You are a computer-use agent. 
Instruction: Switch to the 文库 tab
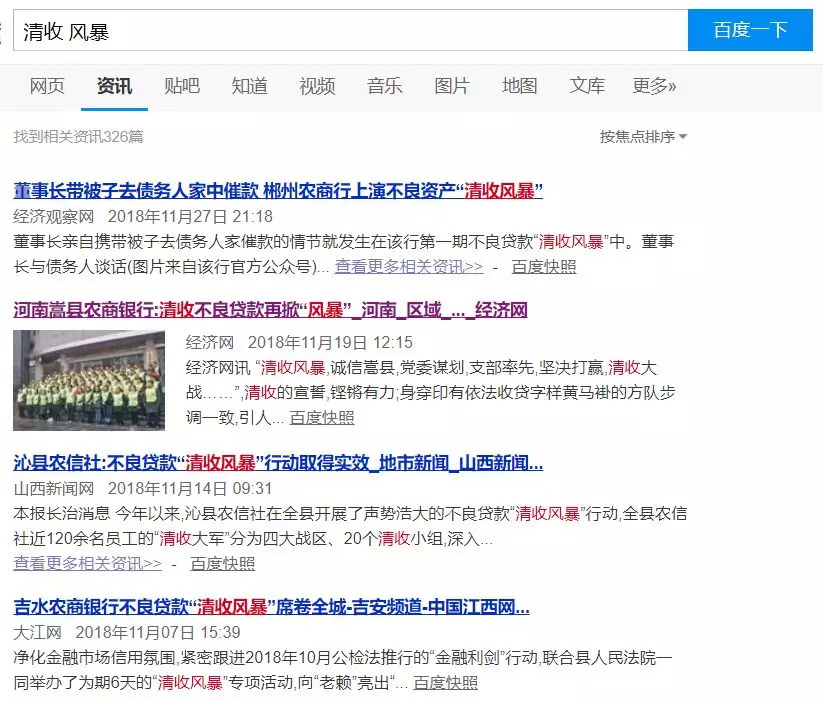tap(587, 86)
